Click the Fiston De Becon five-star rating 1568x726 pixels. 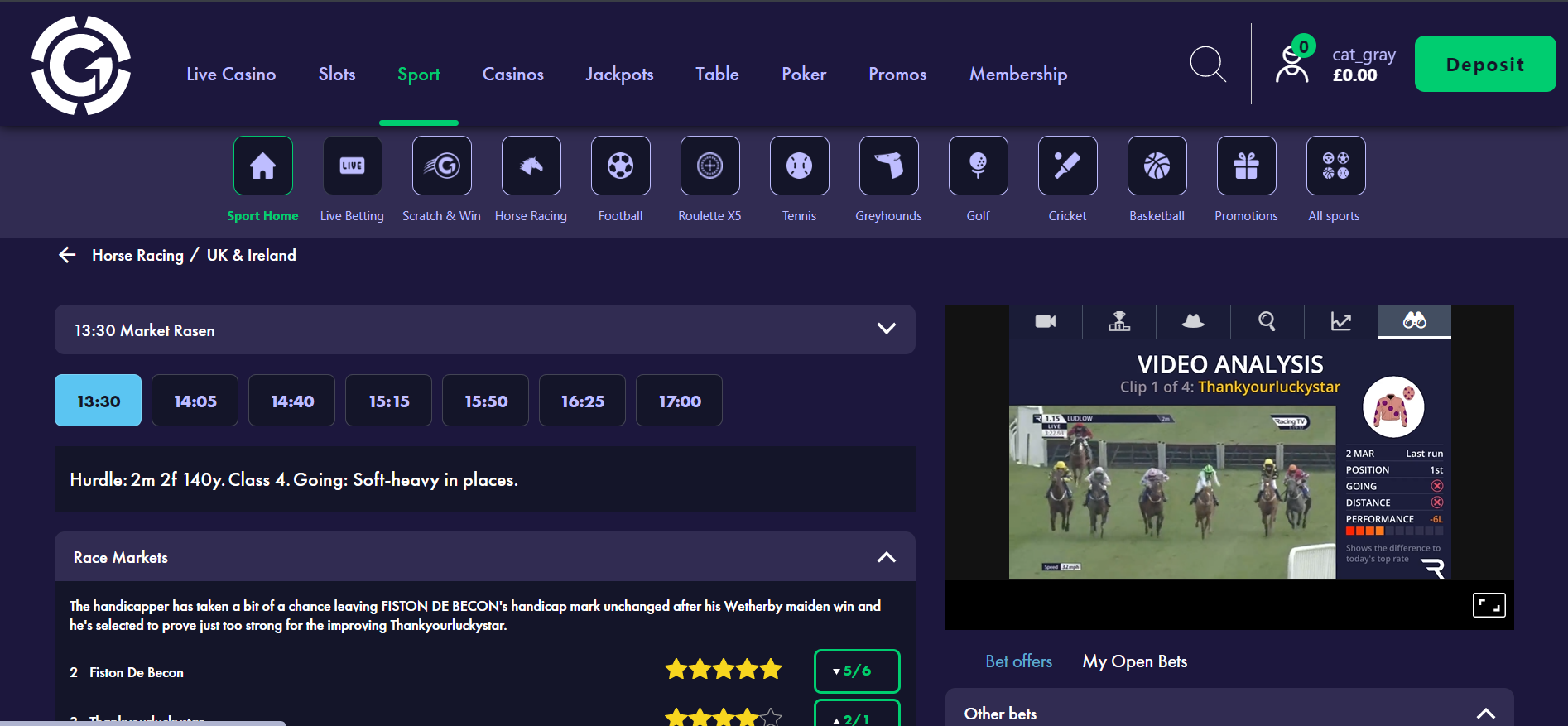(724, 669)
